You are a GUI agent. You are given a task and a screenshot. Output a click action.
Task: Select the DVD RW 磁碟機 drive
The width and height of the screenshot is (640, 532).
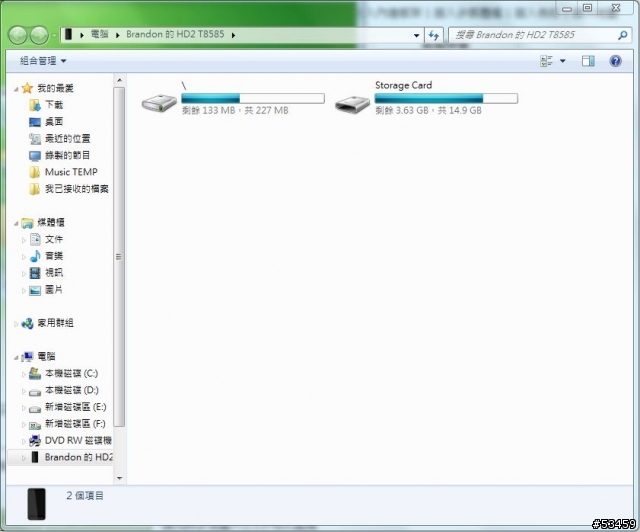point(78,441)
